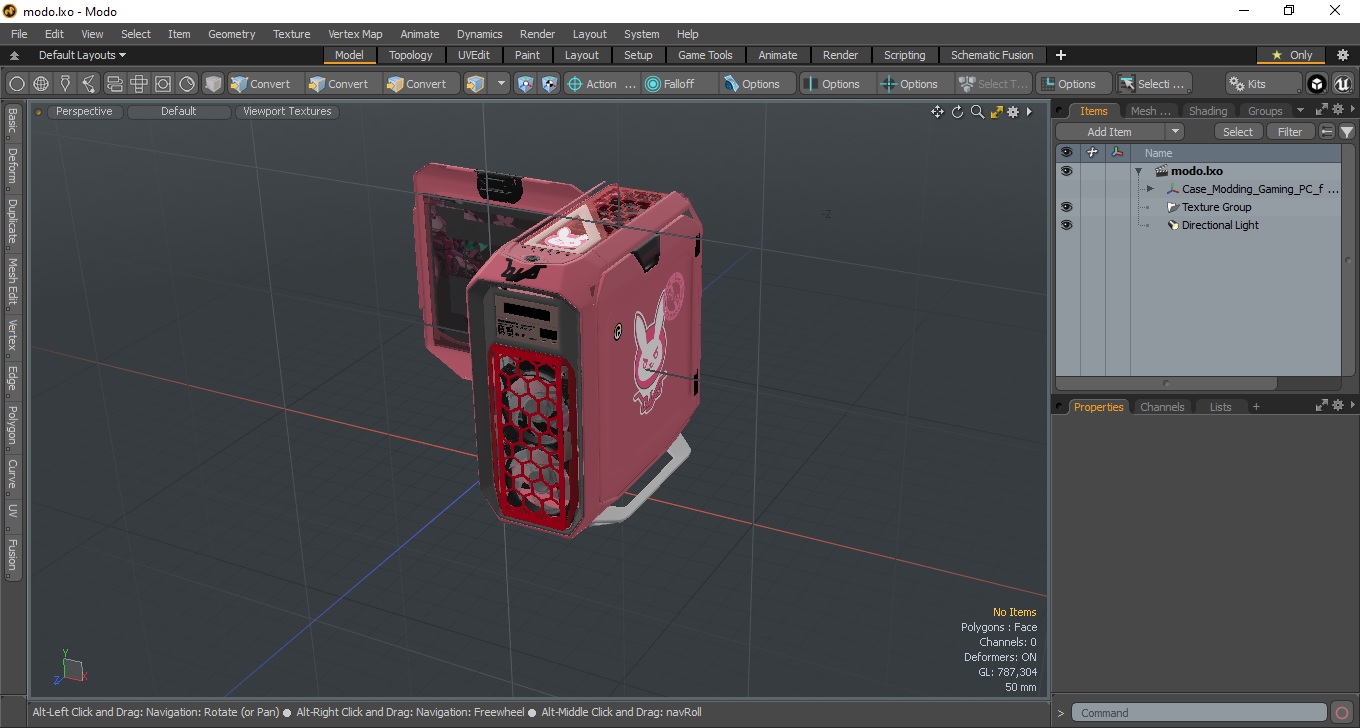Open layout settings gear next to Only
The width and height of the screenshot is (1360, 728).
pyautogui.click(x=1343, y=55)
